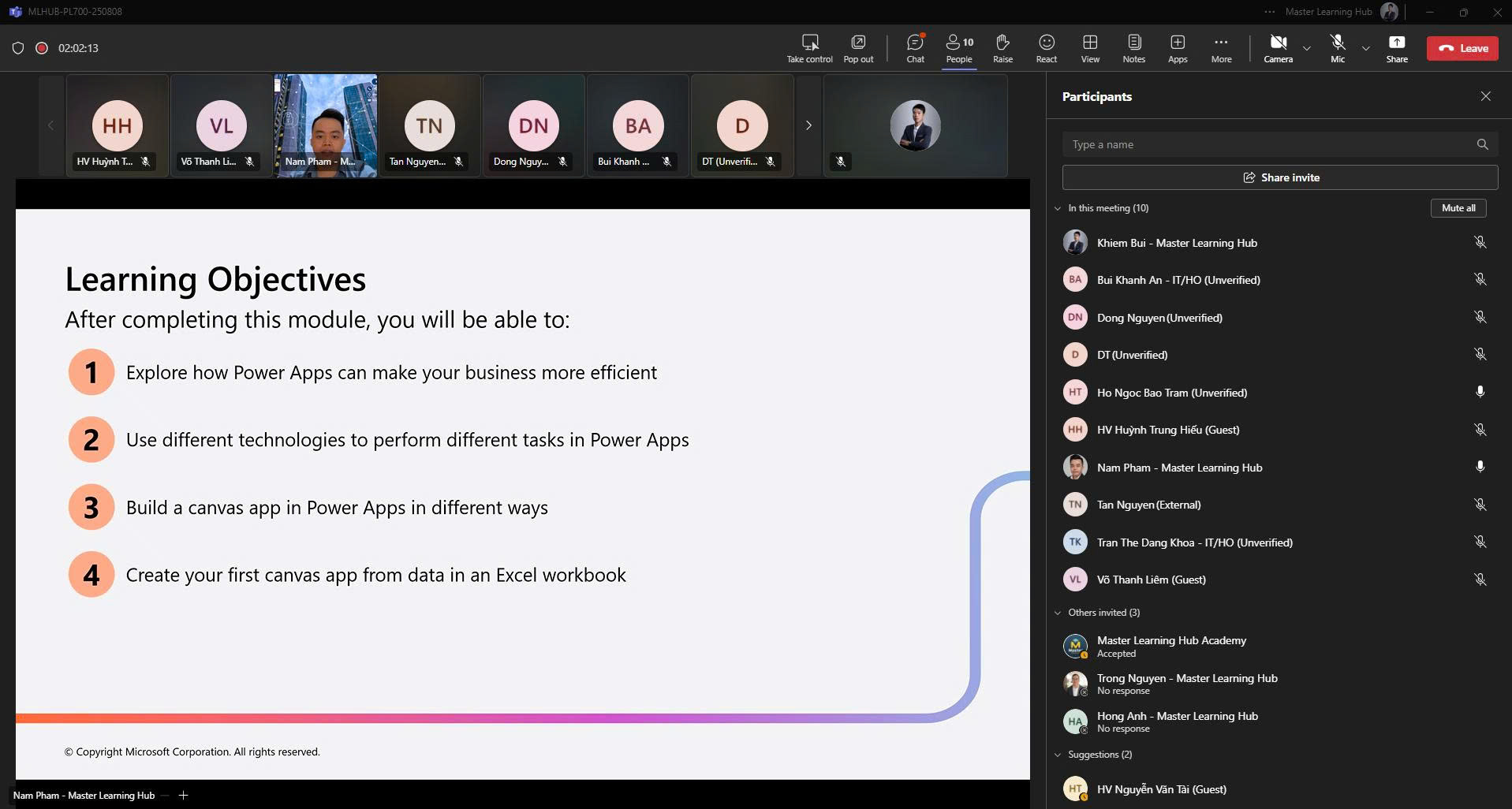Pop out the shared content

point(858,48)
